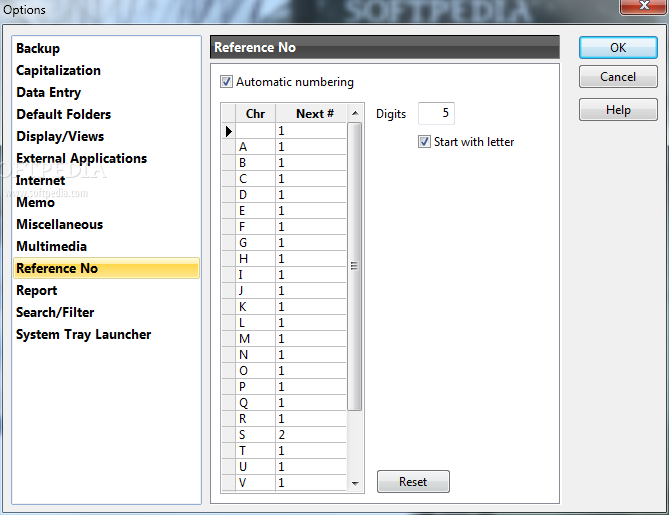
Task: Click the Next # value 2 in row S
Action: click(311, 435)
